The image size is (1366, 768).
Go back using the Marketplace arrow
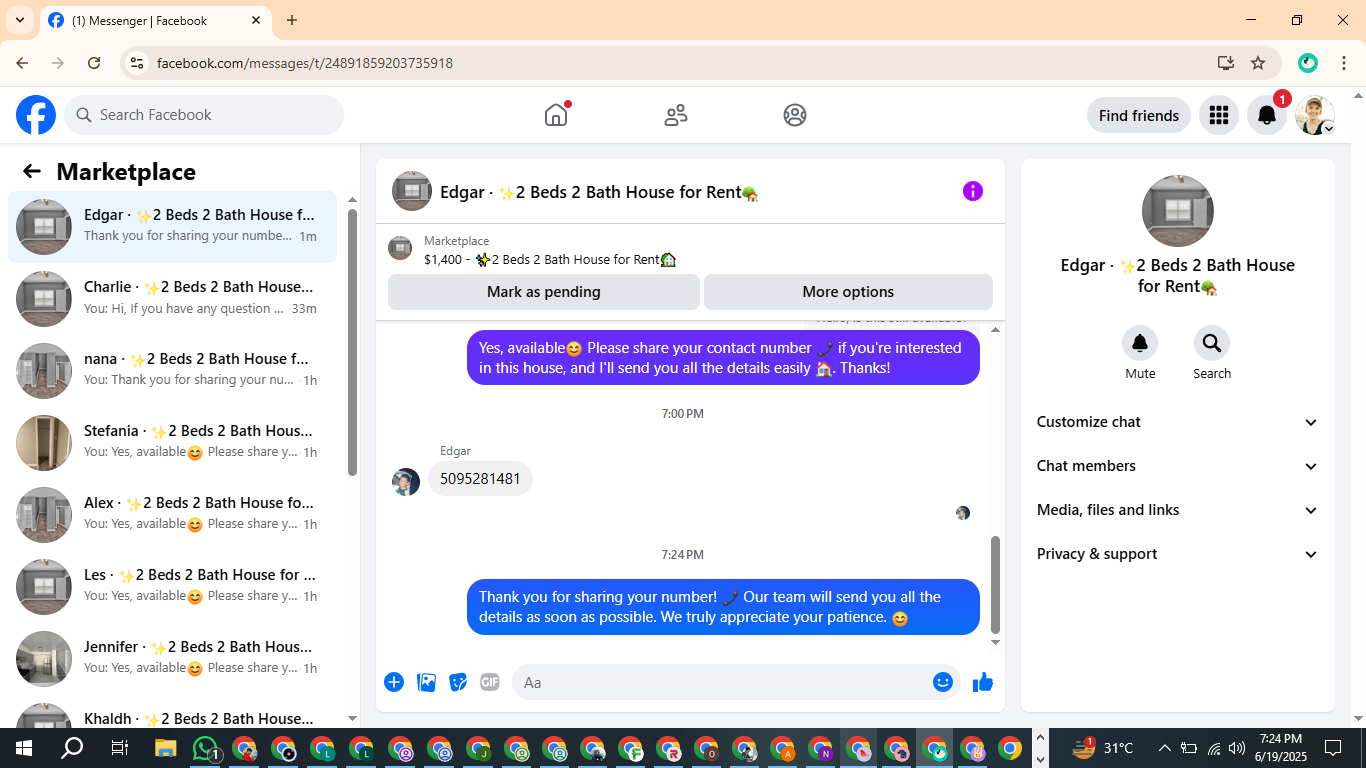pos(32,171)
